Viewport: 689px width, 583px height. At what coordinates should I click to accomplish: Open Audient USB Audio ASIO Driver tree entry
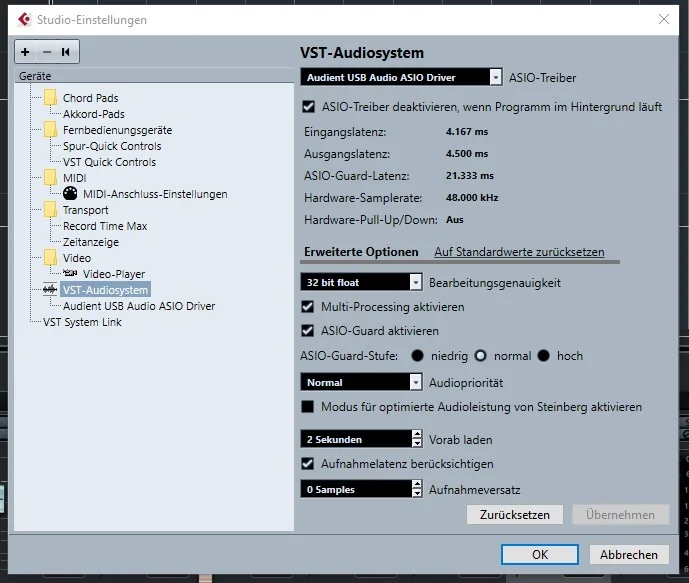(x=139, y=306)
